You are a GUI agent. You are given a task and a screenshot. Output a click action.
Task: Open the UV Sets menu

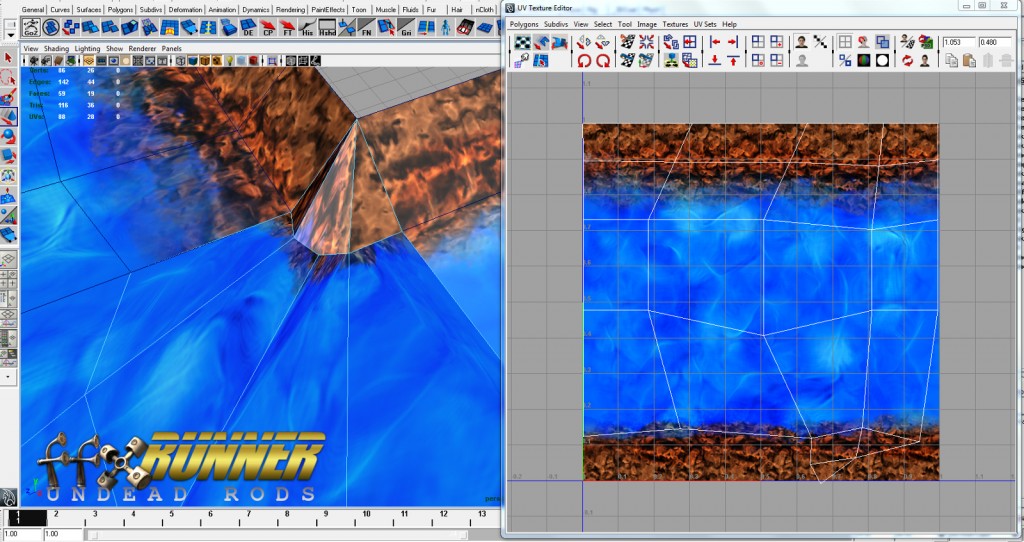pos(705,24)
